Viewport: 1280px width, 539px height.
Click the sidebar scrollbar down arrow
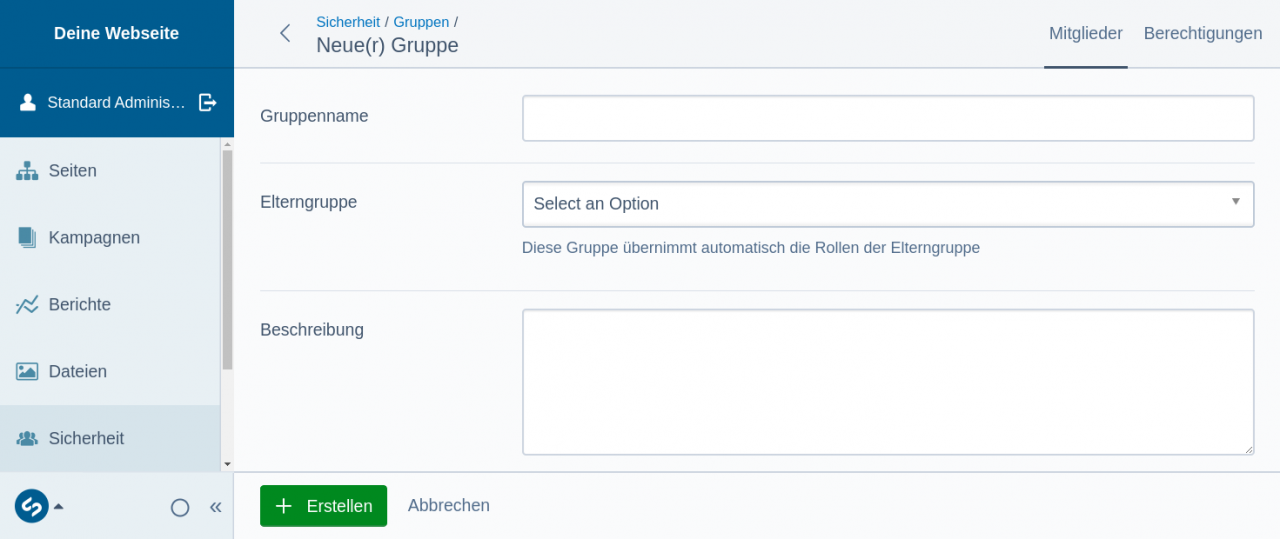[x=227, y=465]
